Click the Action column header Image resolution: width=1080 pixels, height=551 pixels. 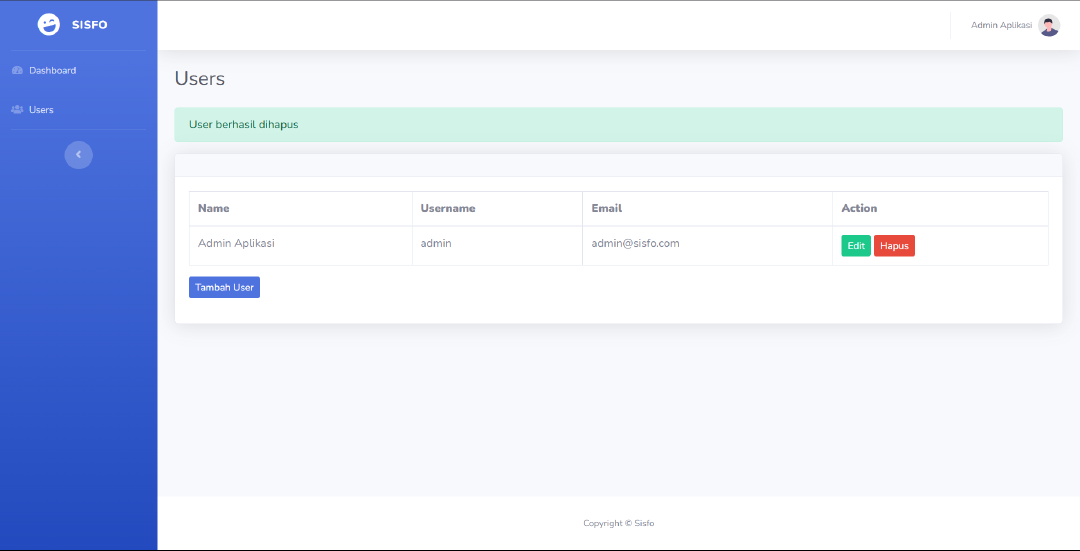coord(859,209)
